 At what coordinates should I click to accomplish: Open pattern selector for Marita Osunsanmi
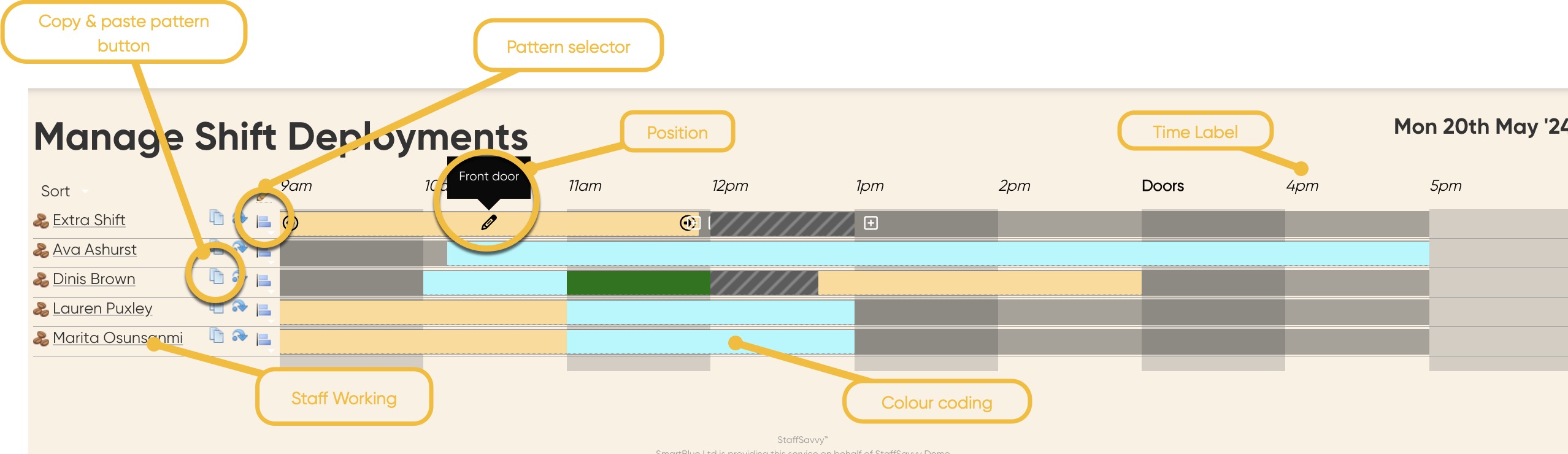(x=264, y=340)
